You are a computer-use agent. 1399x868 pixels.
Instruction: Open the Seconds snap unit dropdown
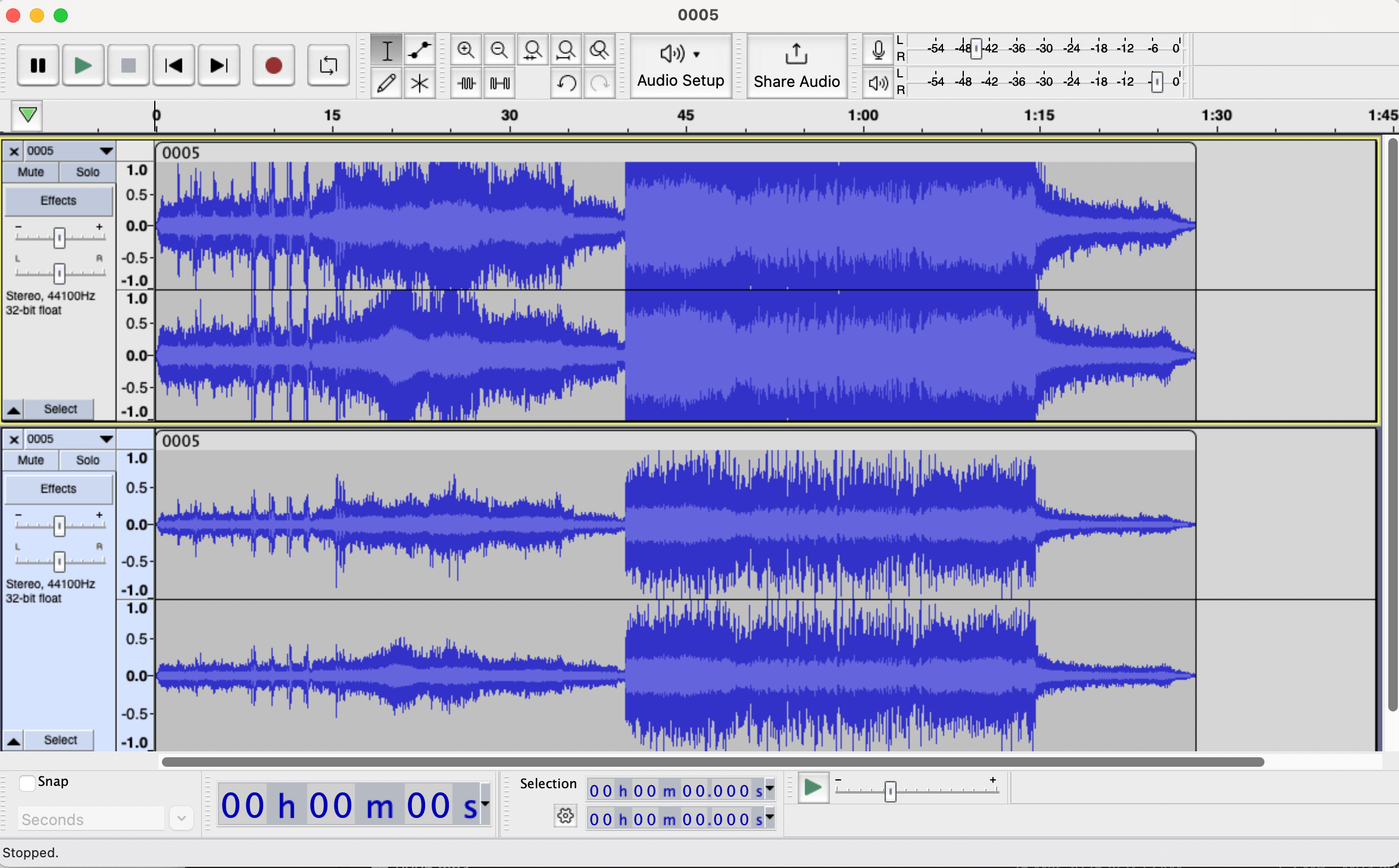[182, 819]
